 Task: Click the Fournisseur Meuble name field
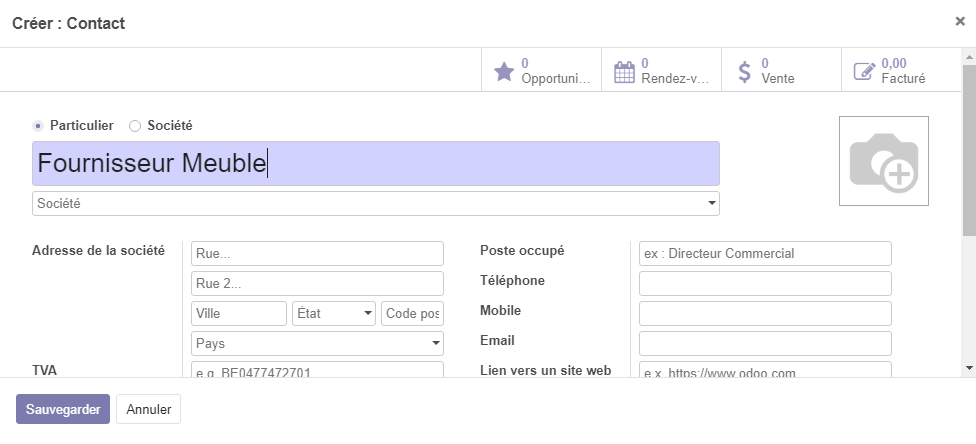375,163
